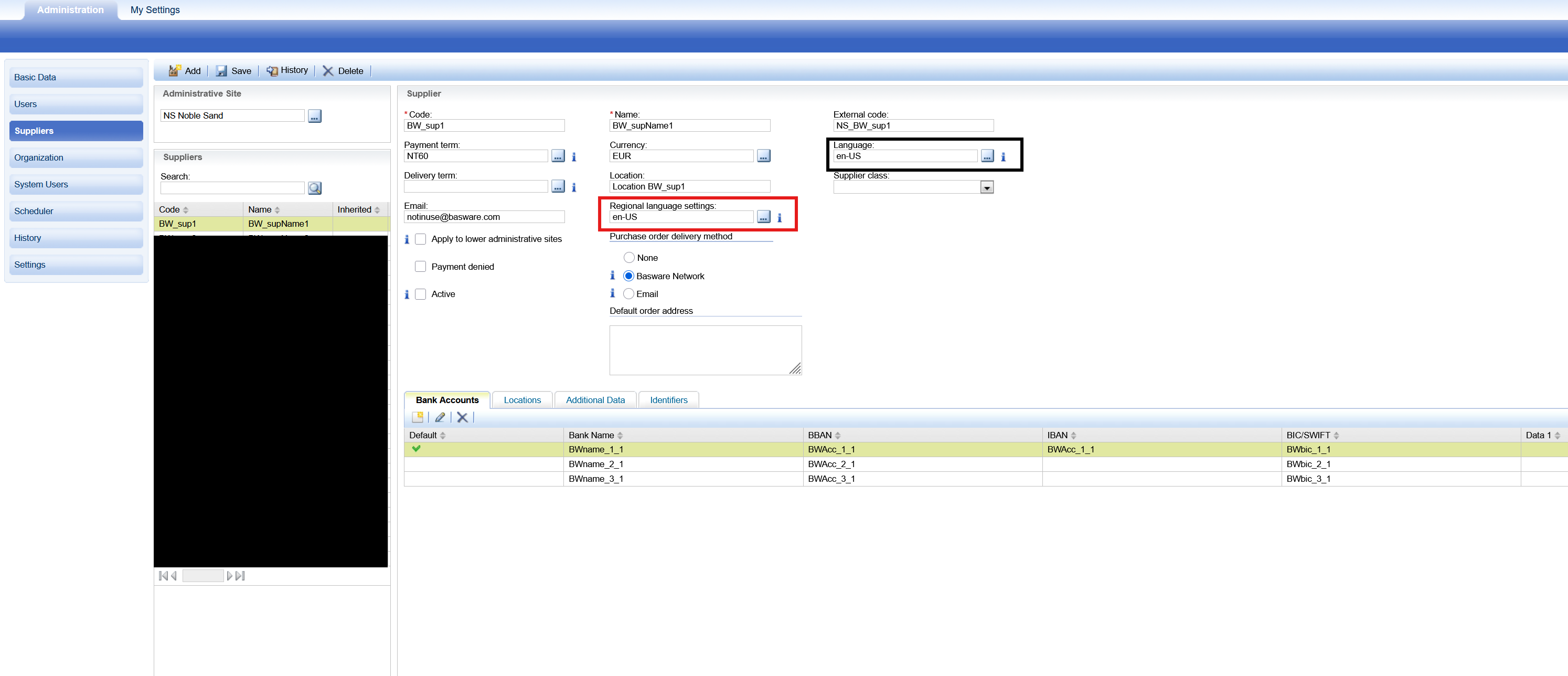Enable the Payment denied checkbox
1568x676 pixels.
click(x=420, y=267)
